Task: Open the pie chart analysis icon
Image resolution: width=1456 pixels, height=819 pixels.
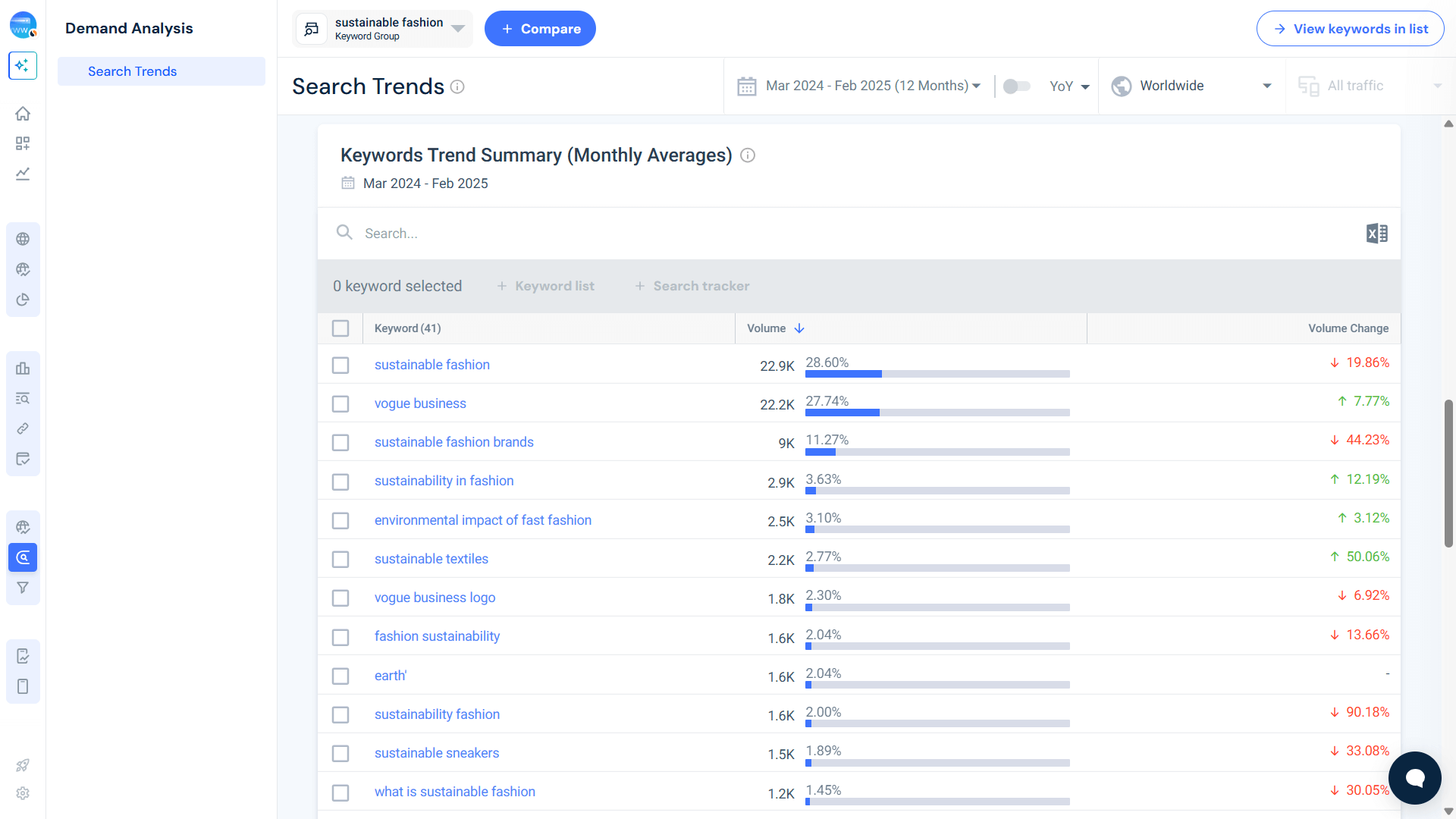Action: (x=23, y=300)
